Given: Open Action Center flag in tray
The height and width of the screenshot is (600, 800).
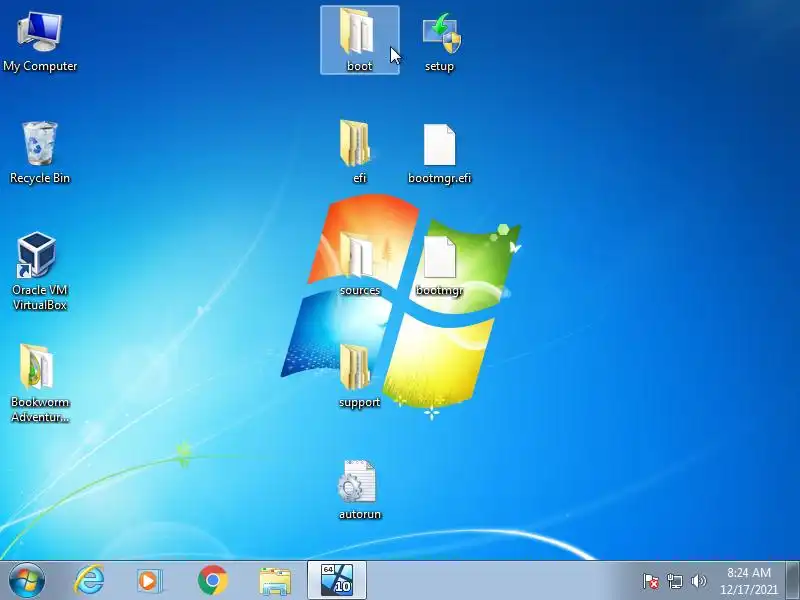Looking at the screenshot, I should [651, 581].
